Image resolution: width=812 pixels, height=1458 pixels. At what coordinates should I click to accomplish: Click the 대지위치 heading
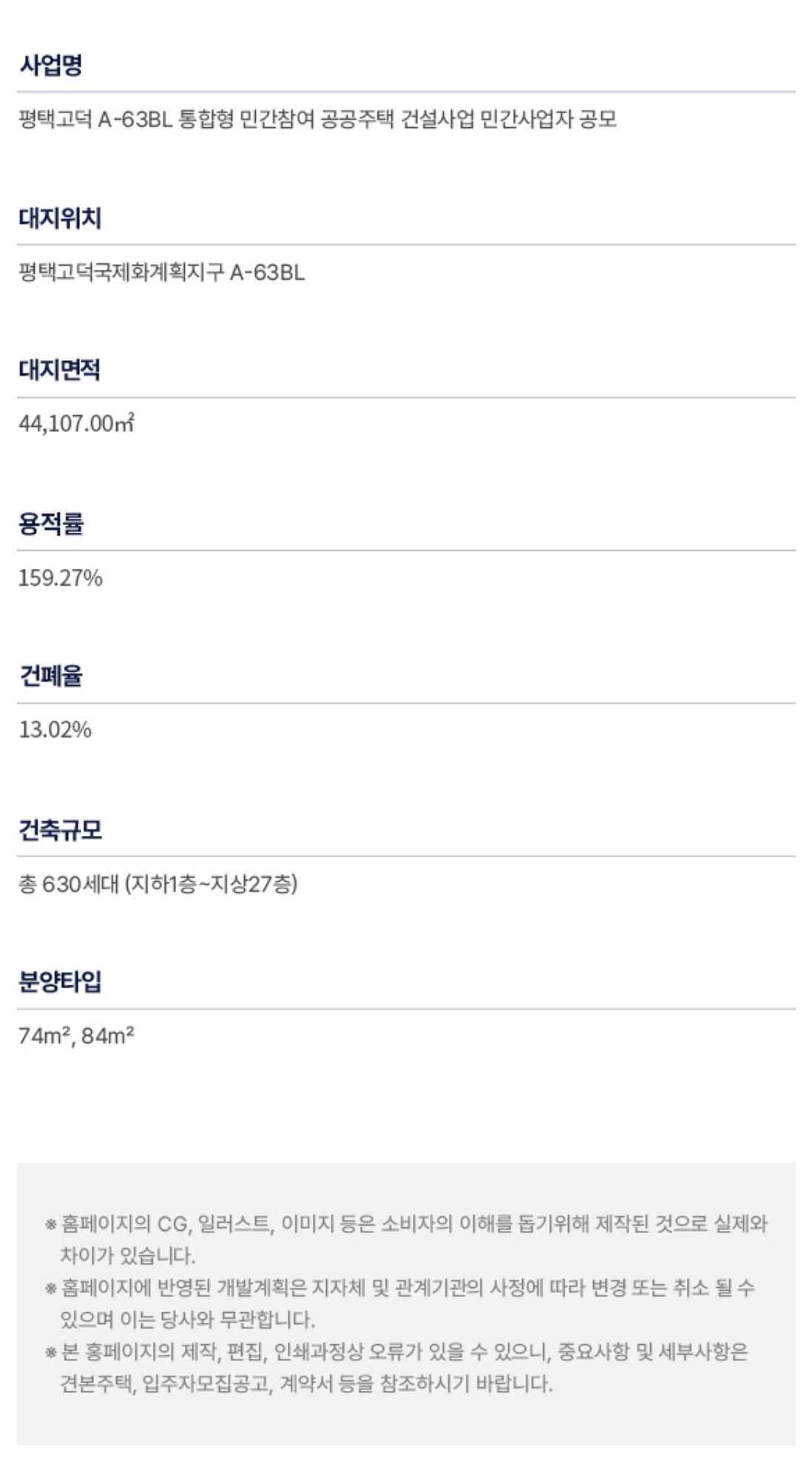point(60,218)
